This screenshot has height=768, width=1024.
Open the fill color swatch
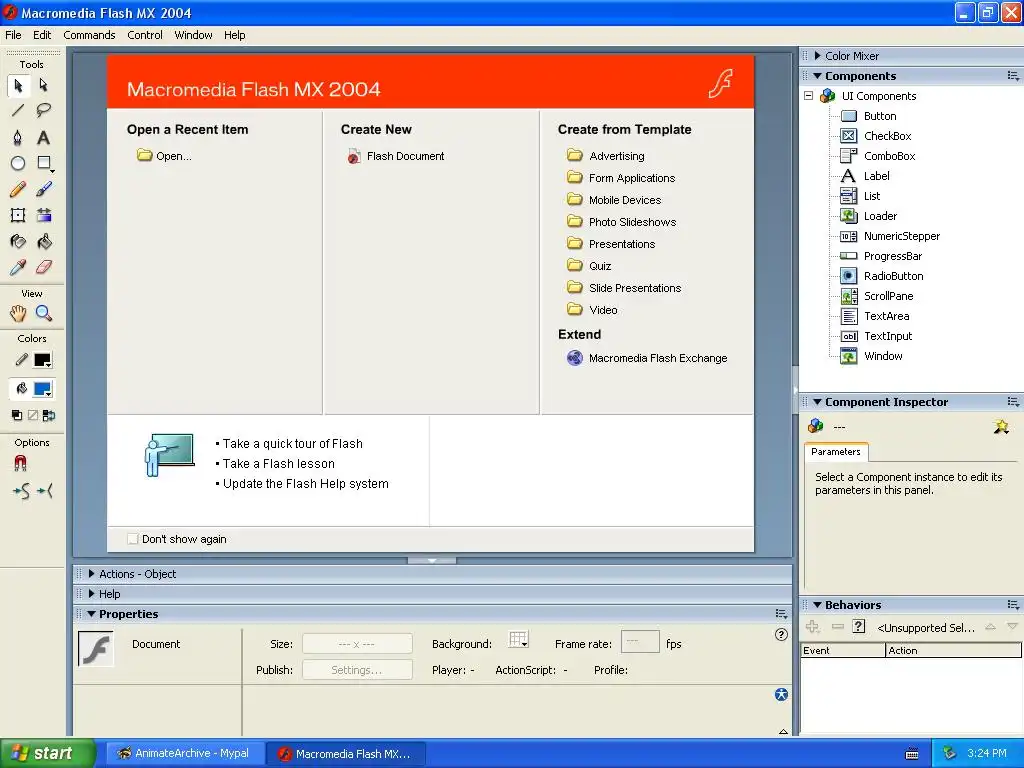(43, 390)
